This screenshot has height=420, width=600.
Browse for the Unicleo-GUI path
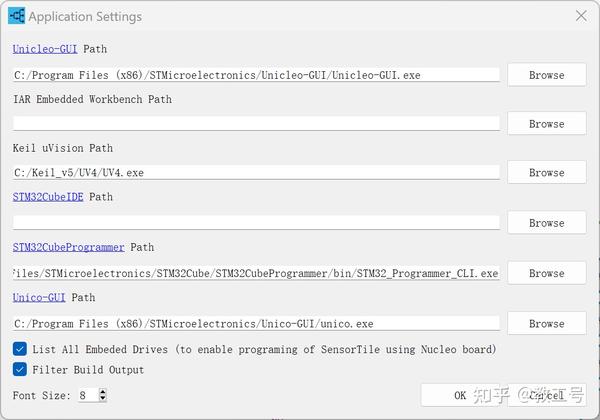[546, 75]
